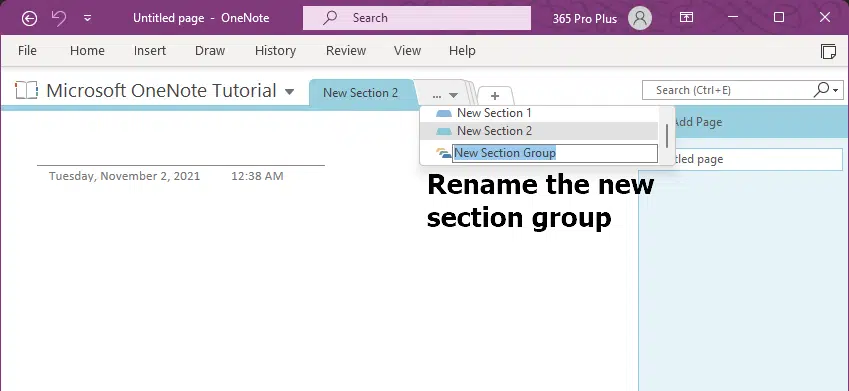
Task: Click the Ribbon Display Options icon
Action: click(x=686, y=18)
